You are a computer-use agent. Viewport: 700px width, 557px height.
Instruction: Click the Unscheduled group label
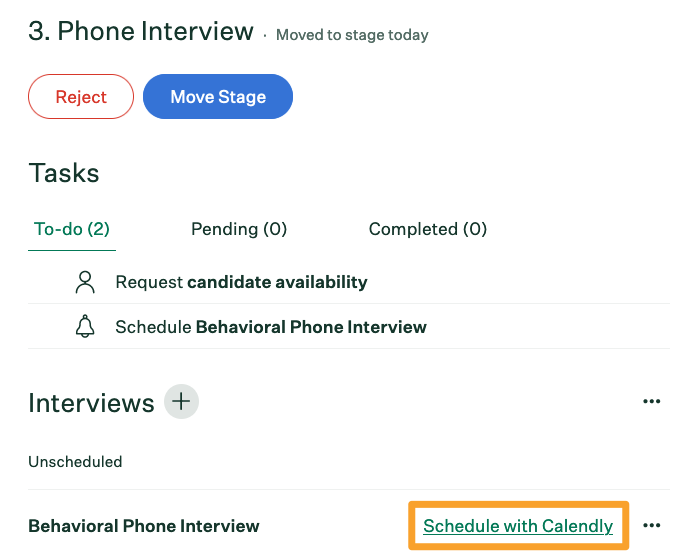click(x=75, y=462)
